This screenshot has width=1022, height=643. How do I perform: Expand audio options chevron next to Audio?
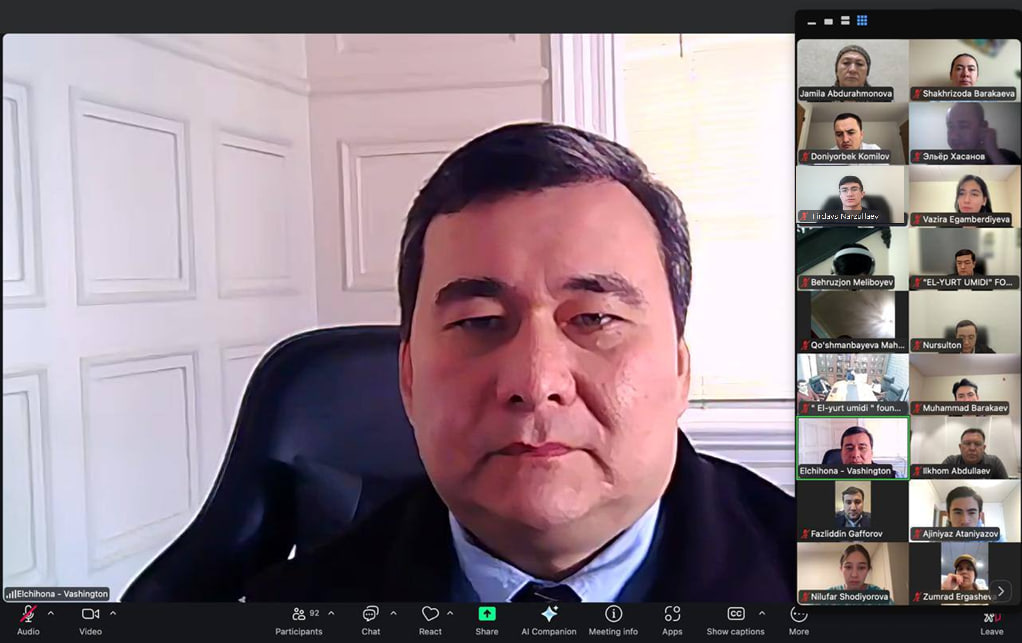point(51,613)
